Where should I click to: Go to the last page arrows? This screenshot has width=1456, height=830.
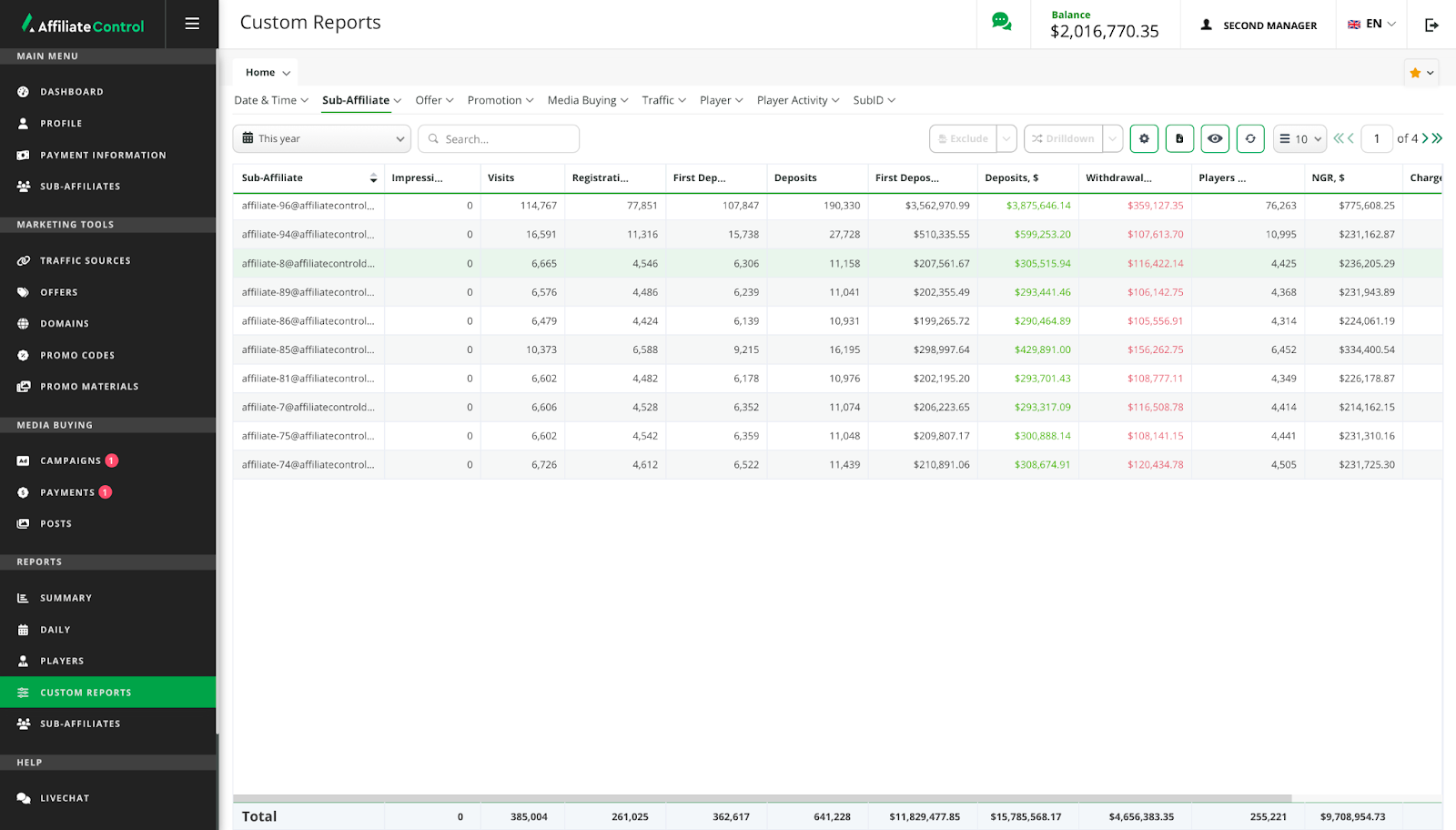1437,138
